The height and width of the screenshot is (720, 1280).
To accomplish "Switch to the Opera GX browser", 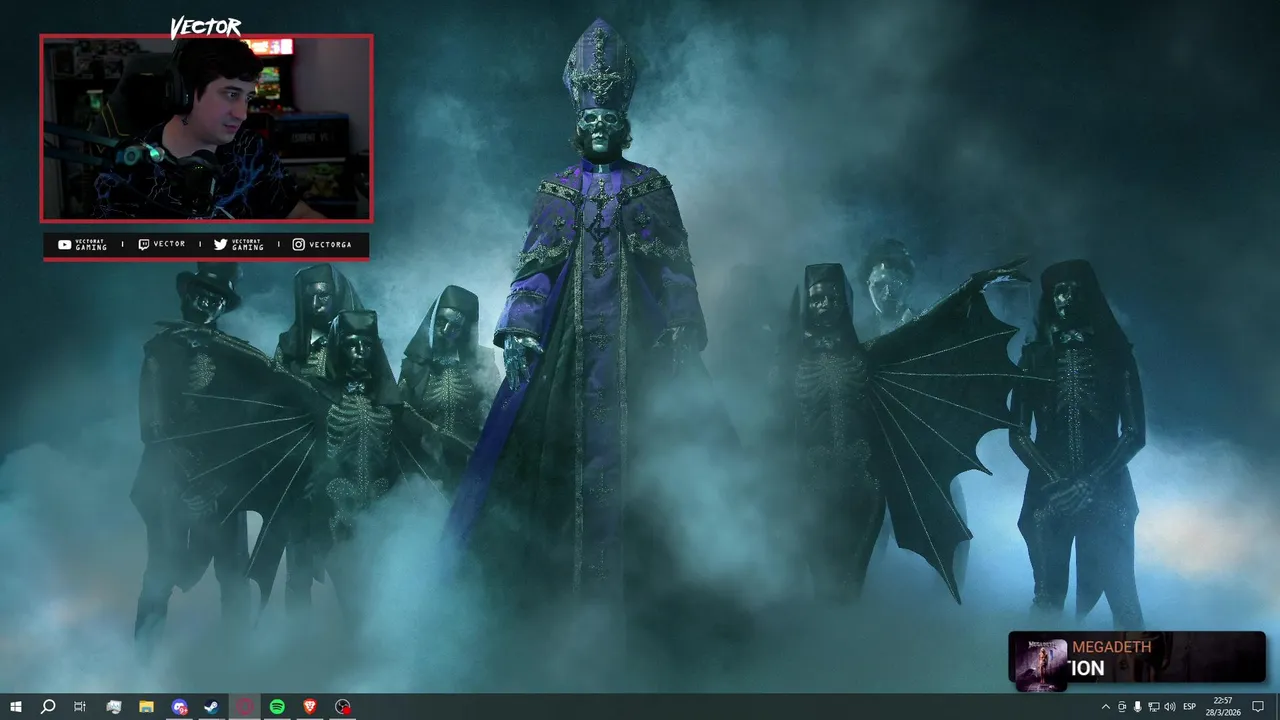I will pos(245,707).
